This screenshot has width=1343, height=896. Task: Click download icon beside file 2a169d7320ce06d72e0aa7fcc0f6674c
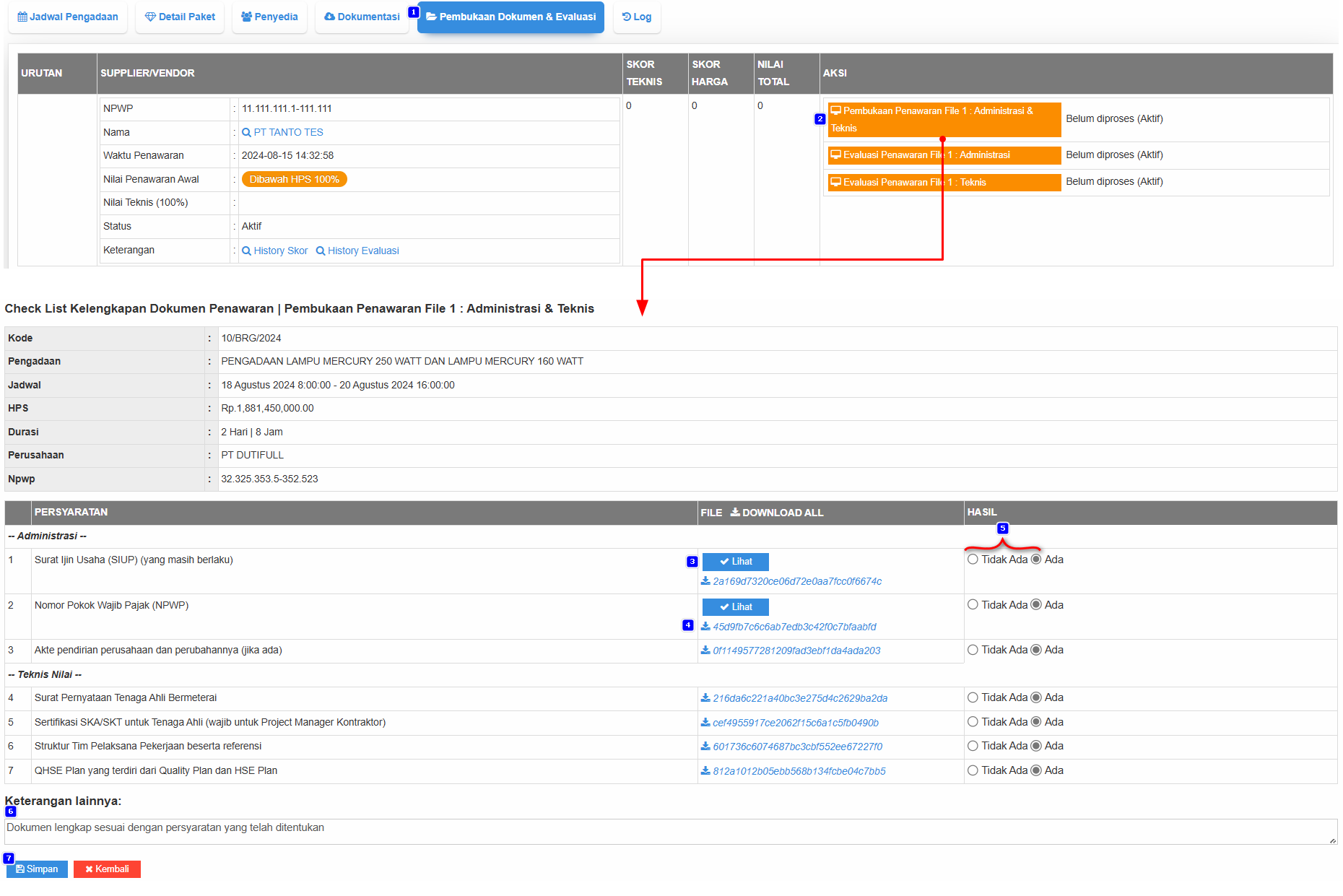tap(705, 581)
